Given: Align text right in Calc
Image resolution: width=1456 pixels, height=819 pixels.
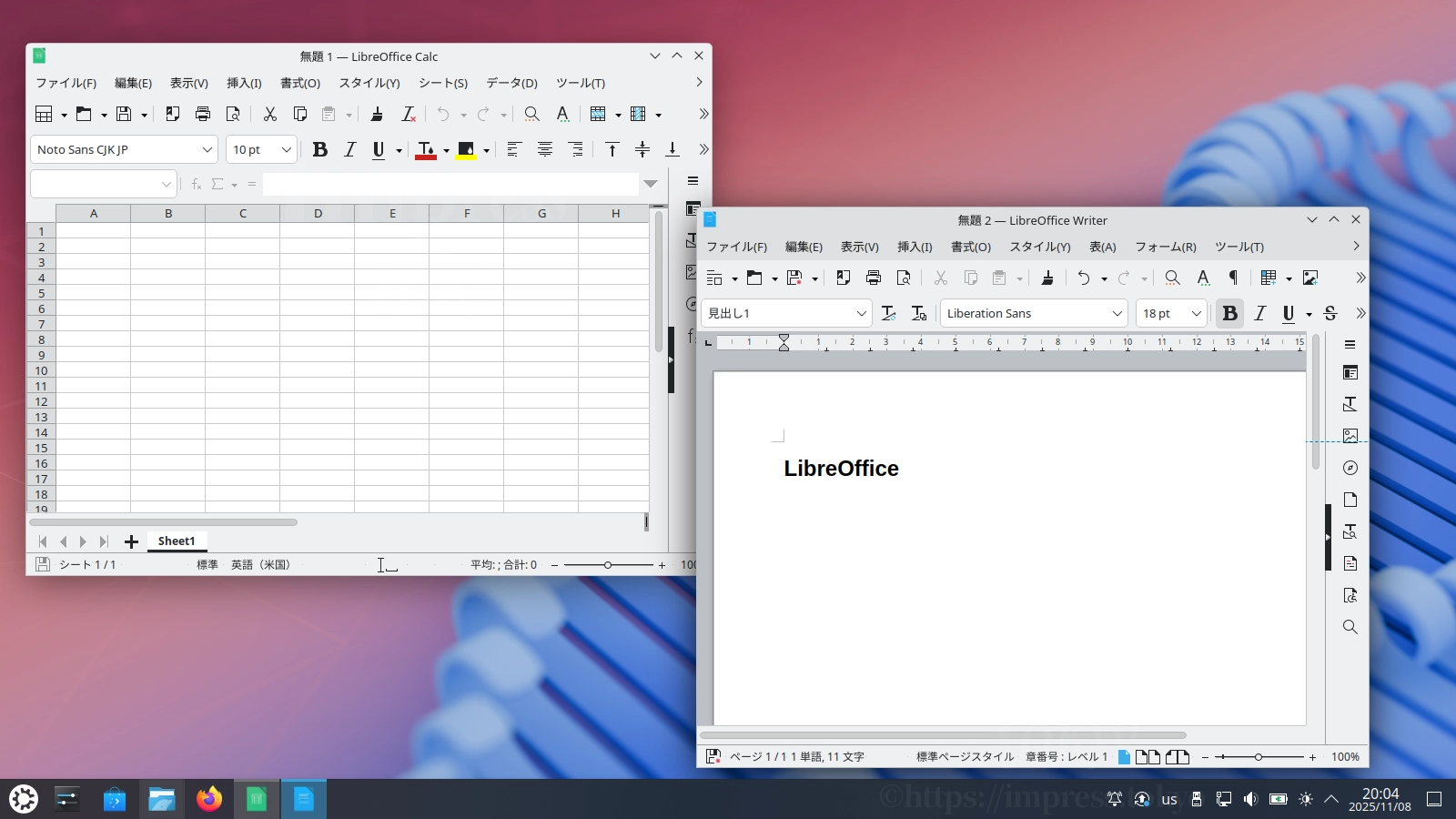Looking at the screenshot, I should coord(576,149).
